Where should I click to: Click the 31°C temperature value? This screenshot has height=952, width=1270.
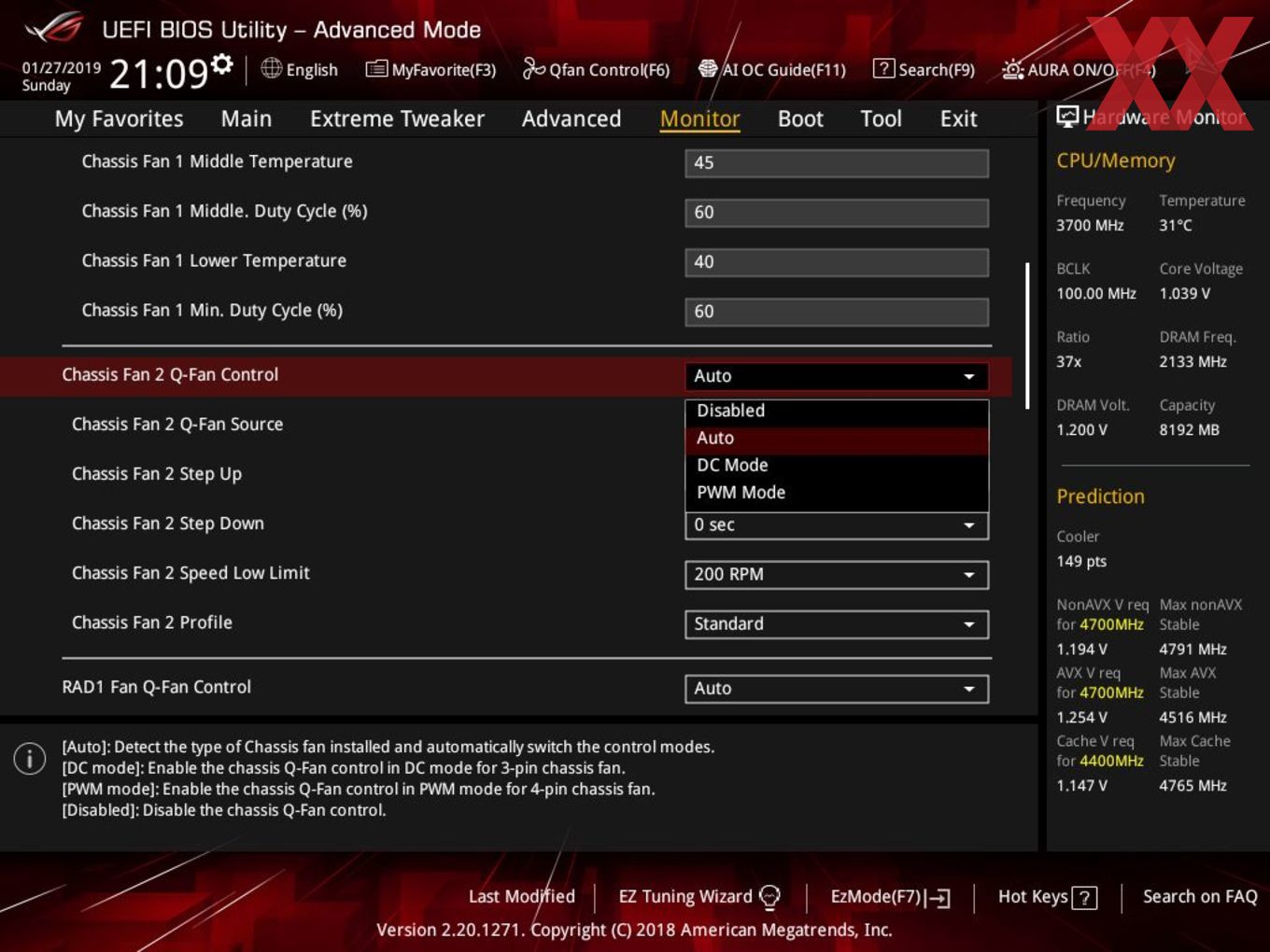(x=1176, y=225)
